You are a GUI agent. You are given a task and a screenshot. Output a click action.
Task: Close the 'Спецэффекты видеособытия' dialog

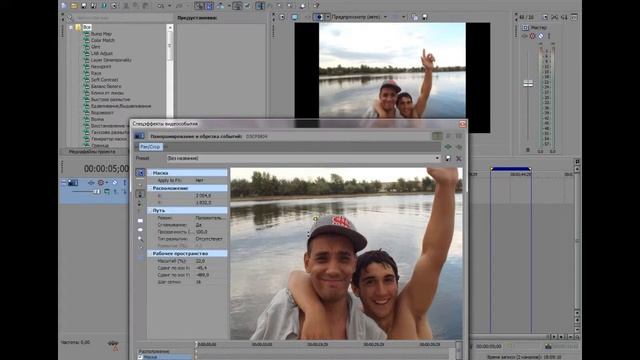[462, 124]
